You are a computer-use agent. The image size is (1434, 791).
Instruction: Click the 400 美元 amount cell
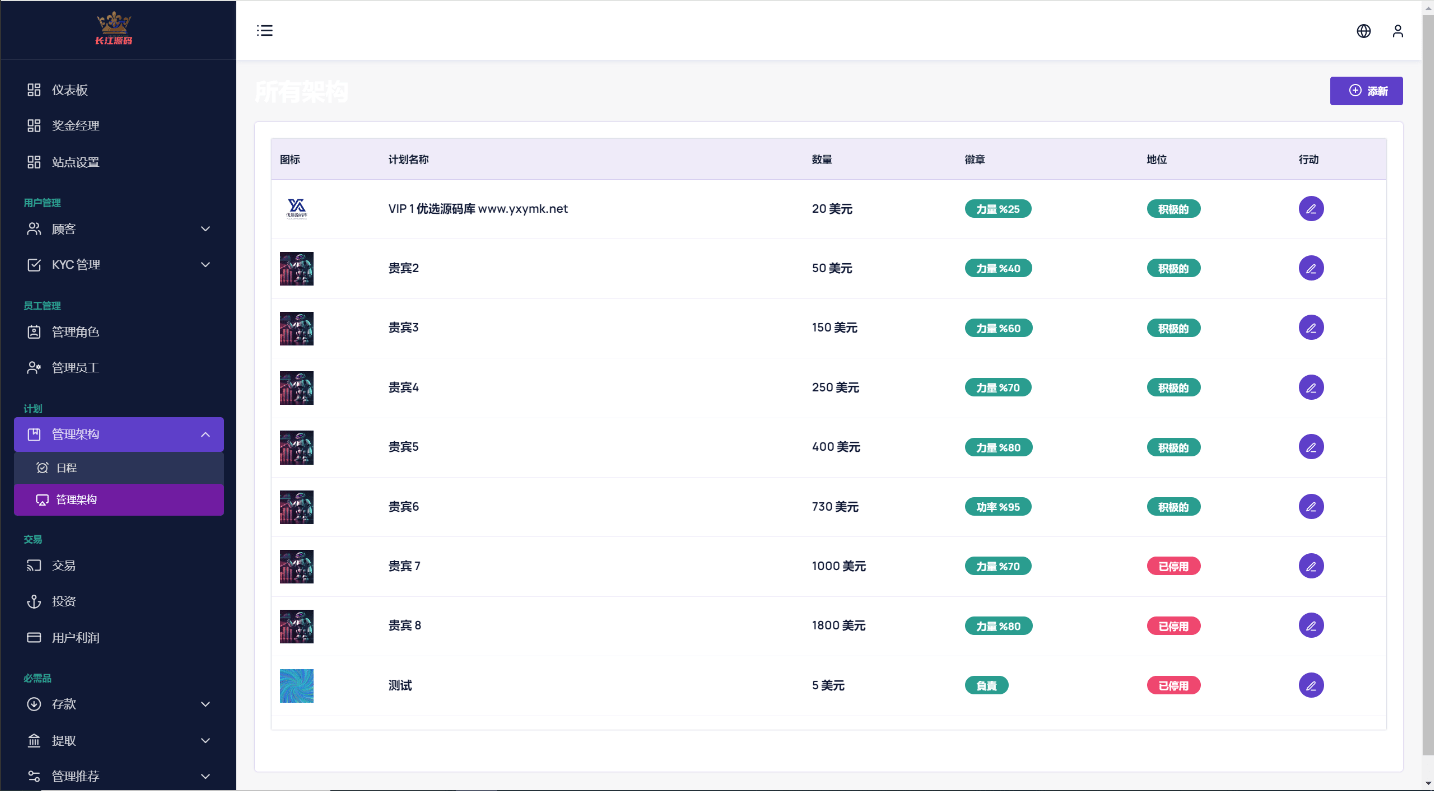pos(836,447)
